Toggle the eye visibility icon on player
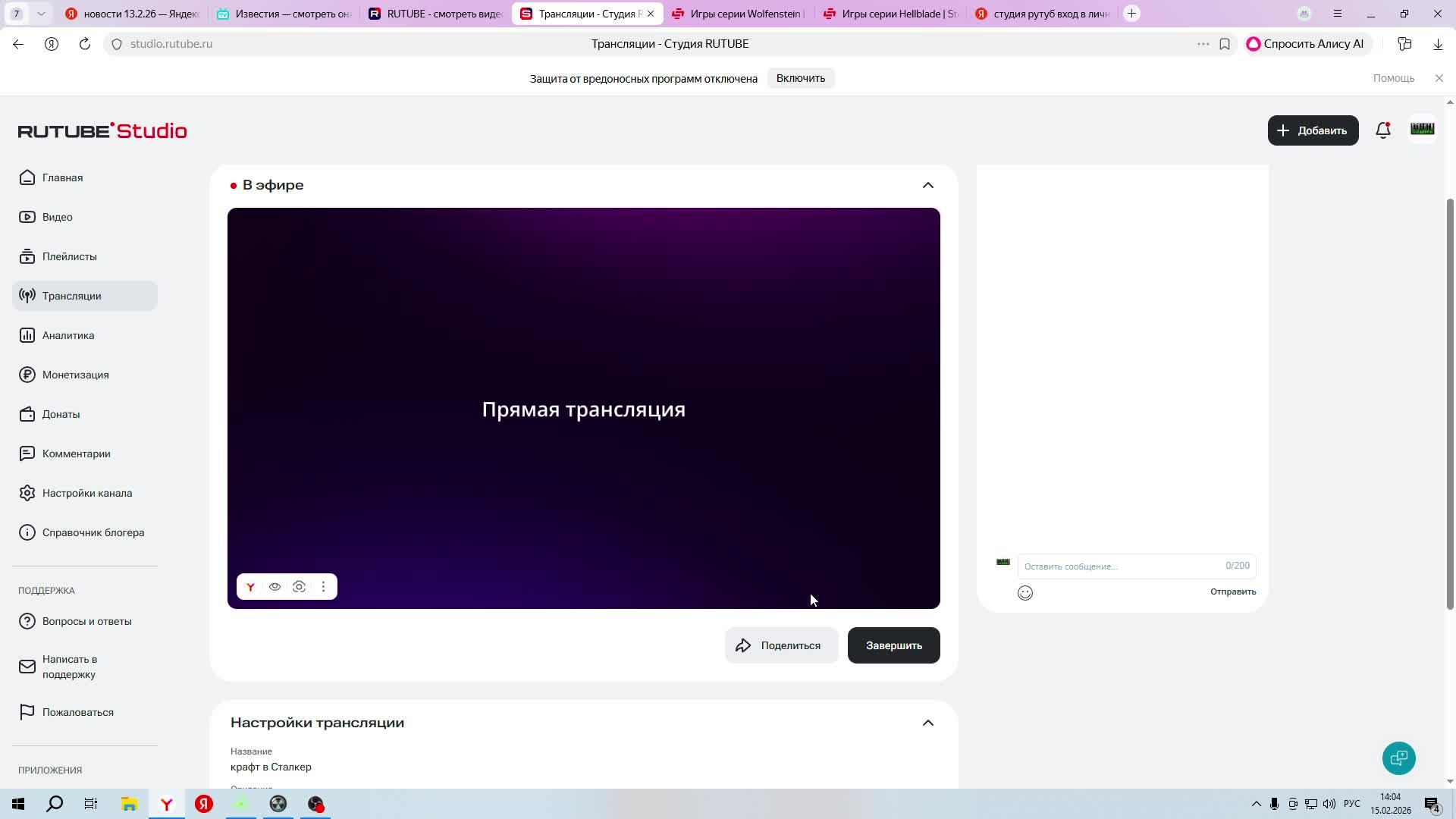The image size is (1456, 819). [275, 587]
